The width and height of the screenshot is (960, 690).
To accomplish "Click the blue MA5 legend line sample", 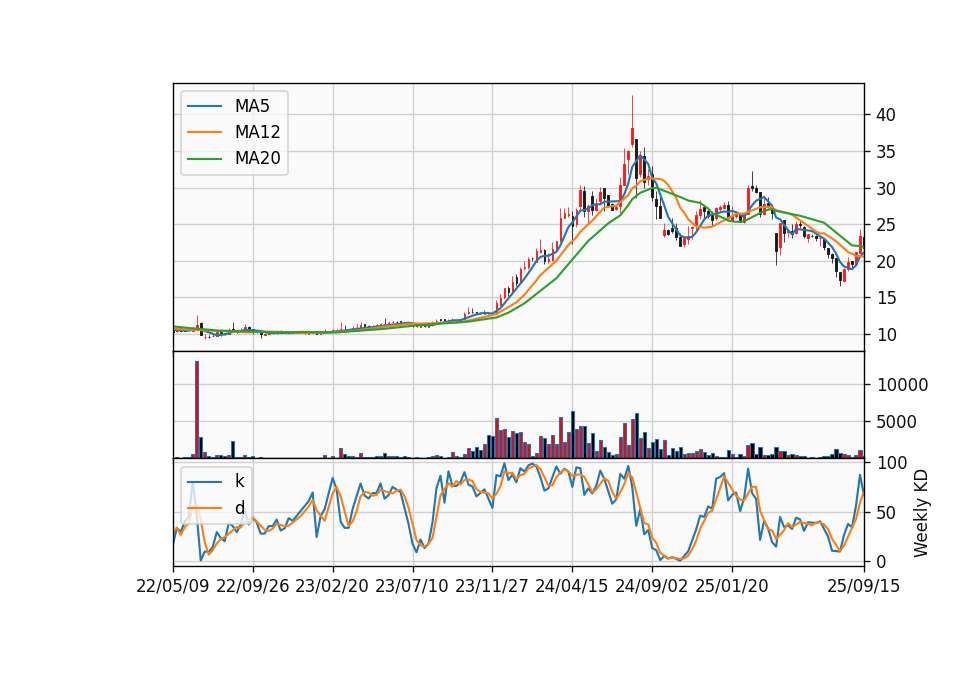I will (x=204, y=106).
